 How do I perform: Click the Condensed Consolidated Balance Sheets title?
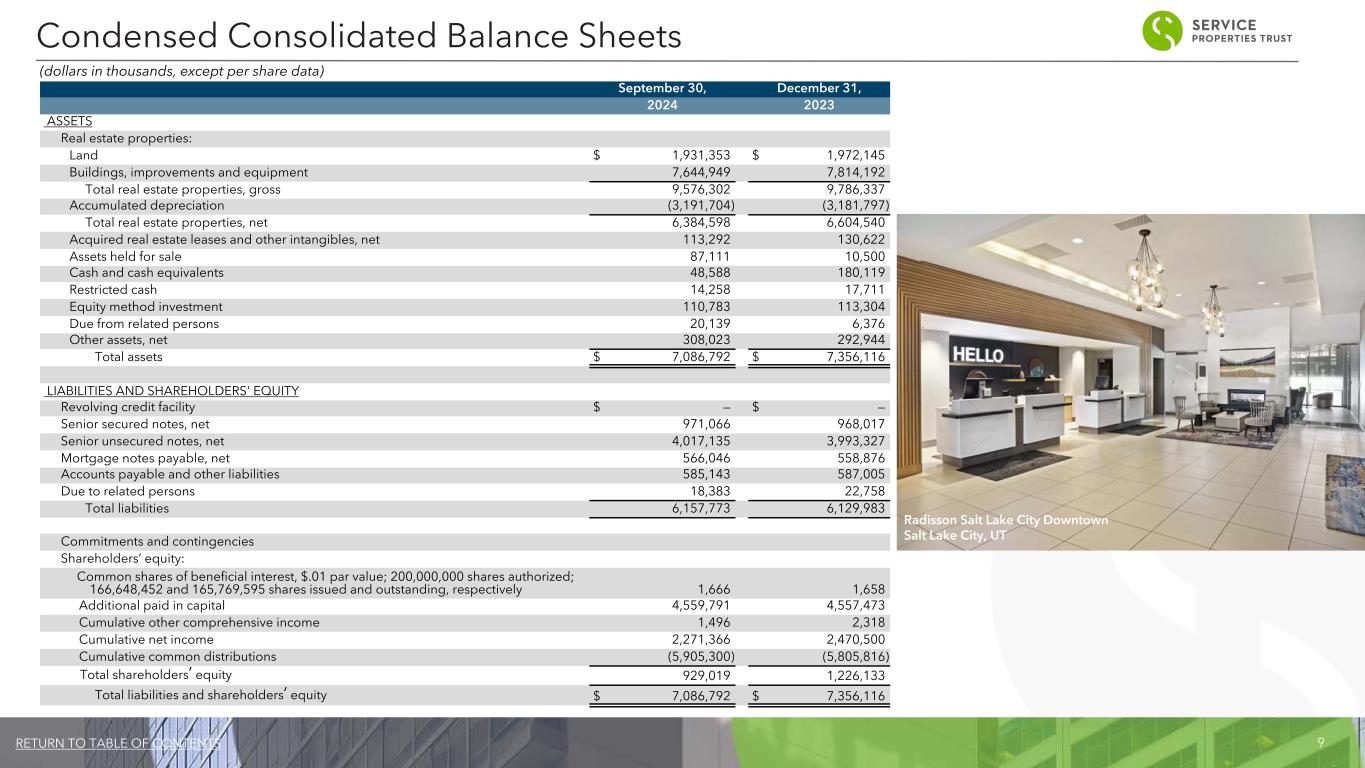pyautogui.click(x=359, y=37)
